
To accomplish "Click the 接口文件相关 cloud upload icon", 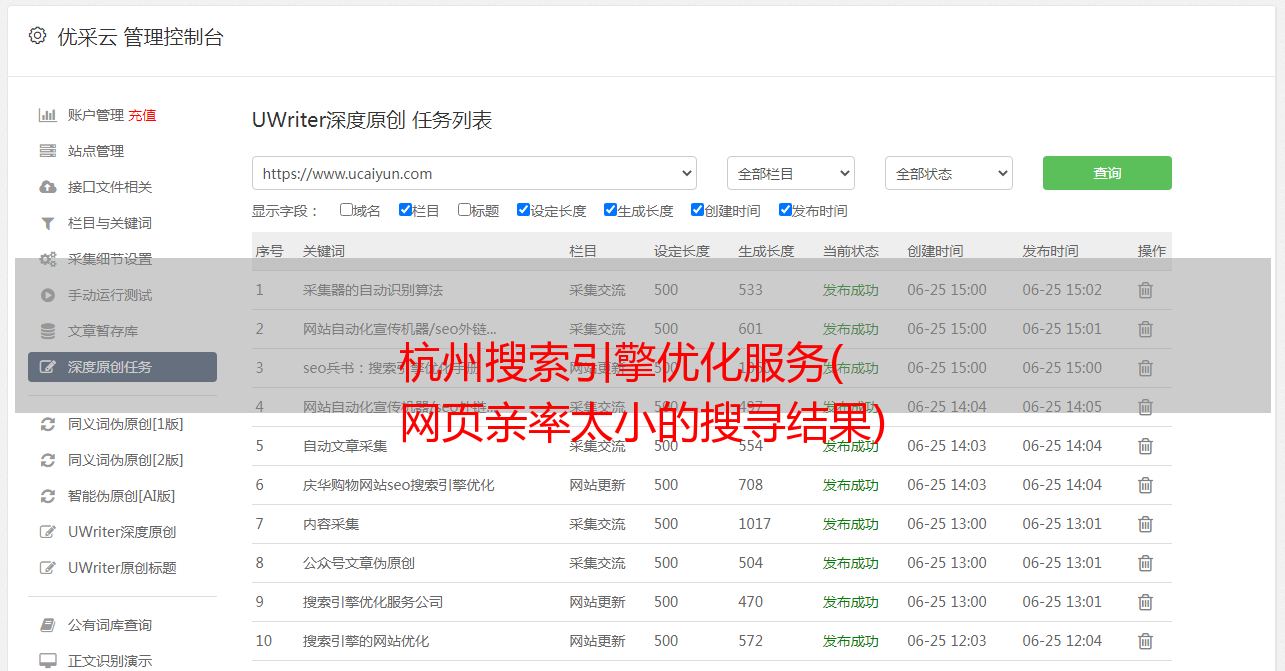I will (47, 187).
